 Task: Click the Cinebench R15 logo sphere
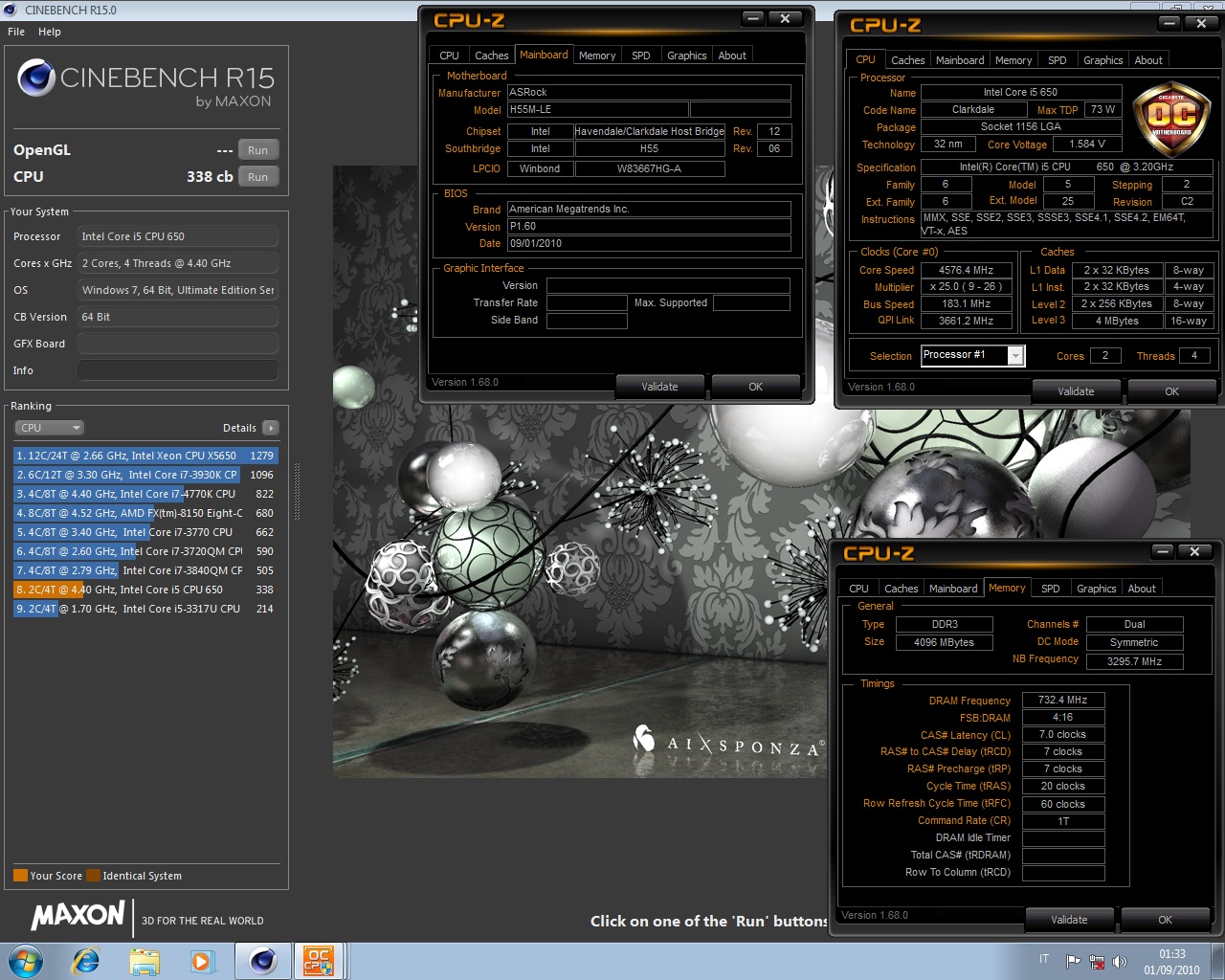click(36, 78)
